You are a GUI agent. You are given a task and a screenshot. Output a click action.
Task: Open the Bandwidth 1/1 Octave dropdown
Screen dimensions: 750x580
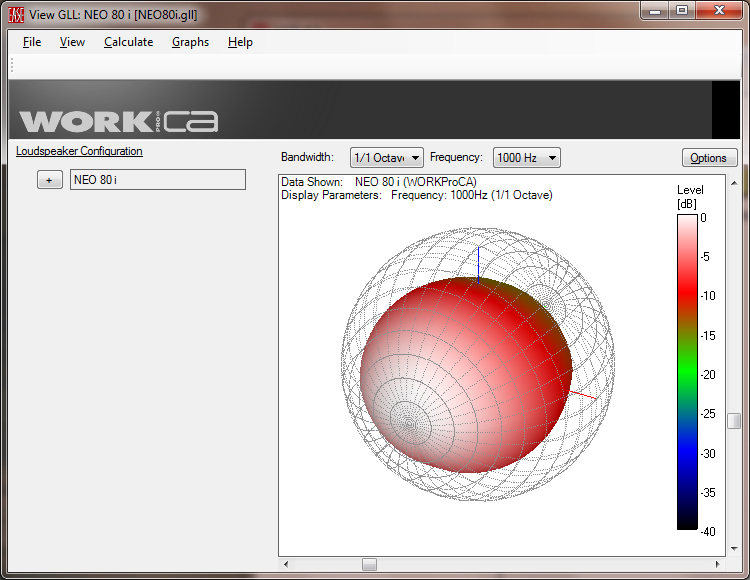pyautogui.click(x=386, y=158)
